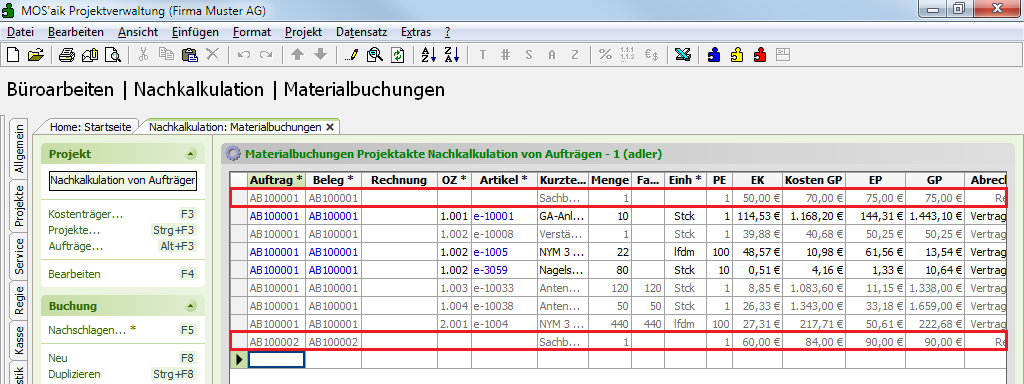This screenshot has height=384, width=1024.
Task: Click the refresh icon in toolbar
Action: point(397,55)
